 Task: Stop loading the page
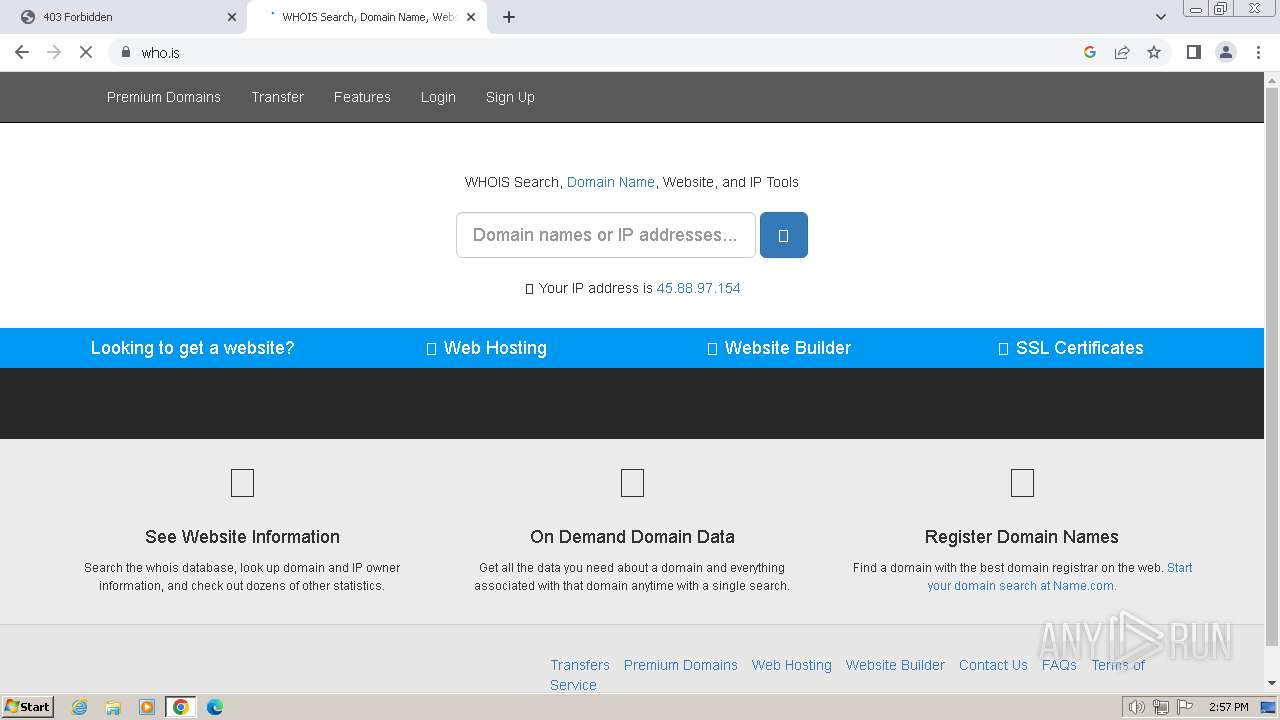86,52
